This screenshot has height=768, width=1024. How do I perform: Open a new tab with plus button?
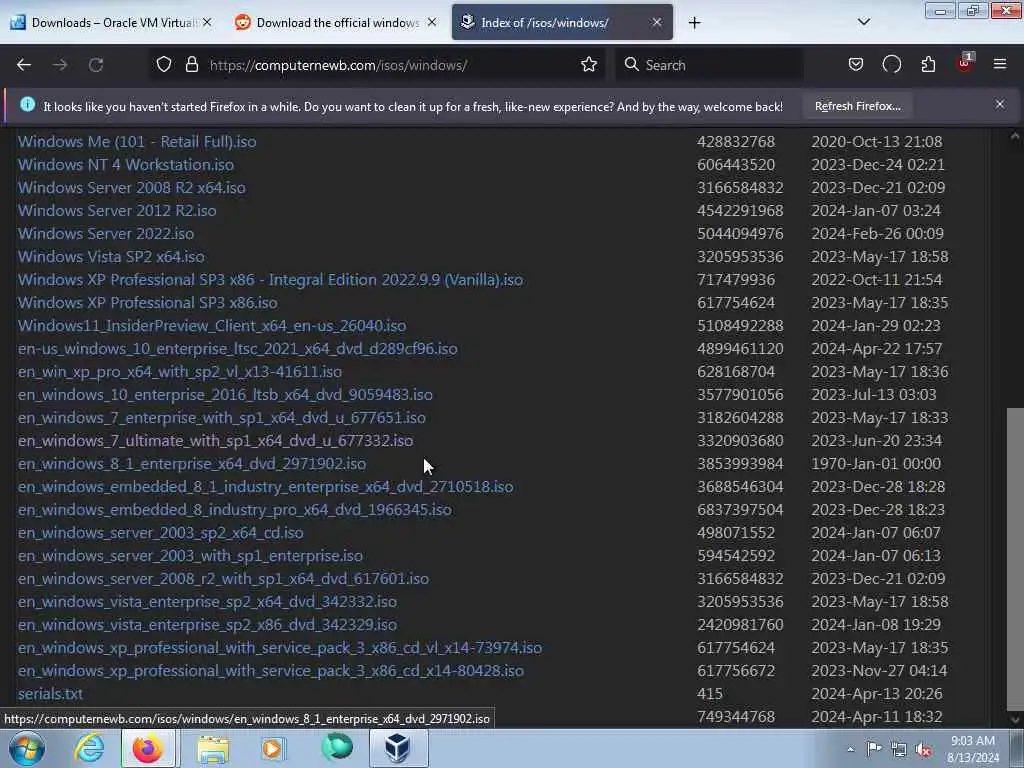(694, 23)
